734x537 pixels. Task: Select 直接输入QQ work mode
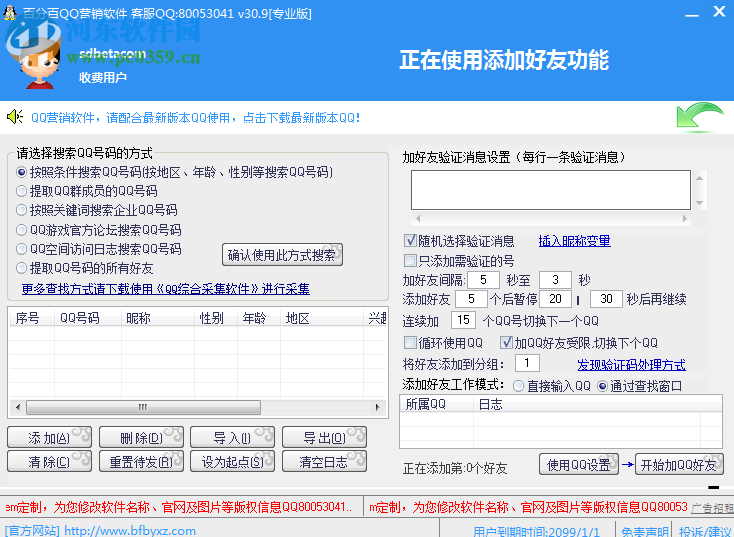pyautogui.click(x=518, y=386)
